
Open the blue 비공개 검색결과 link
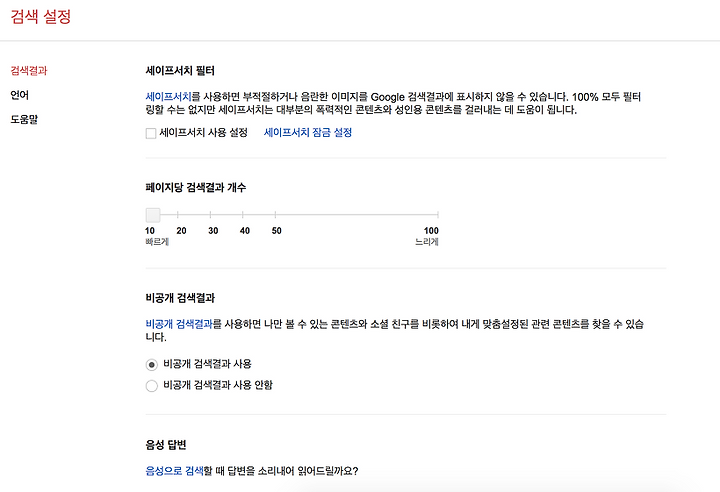coord(179,324)
